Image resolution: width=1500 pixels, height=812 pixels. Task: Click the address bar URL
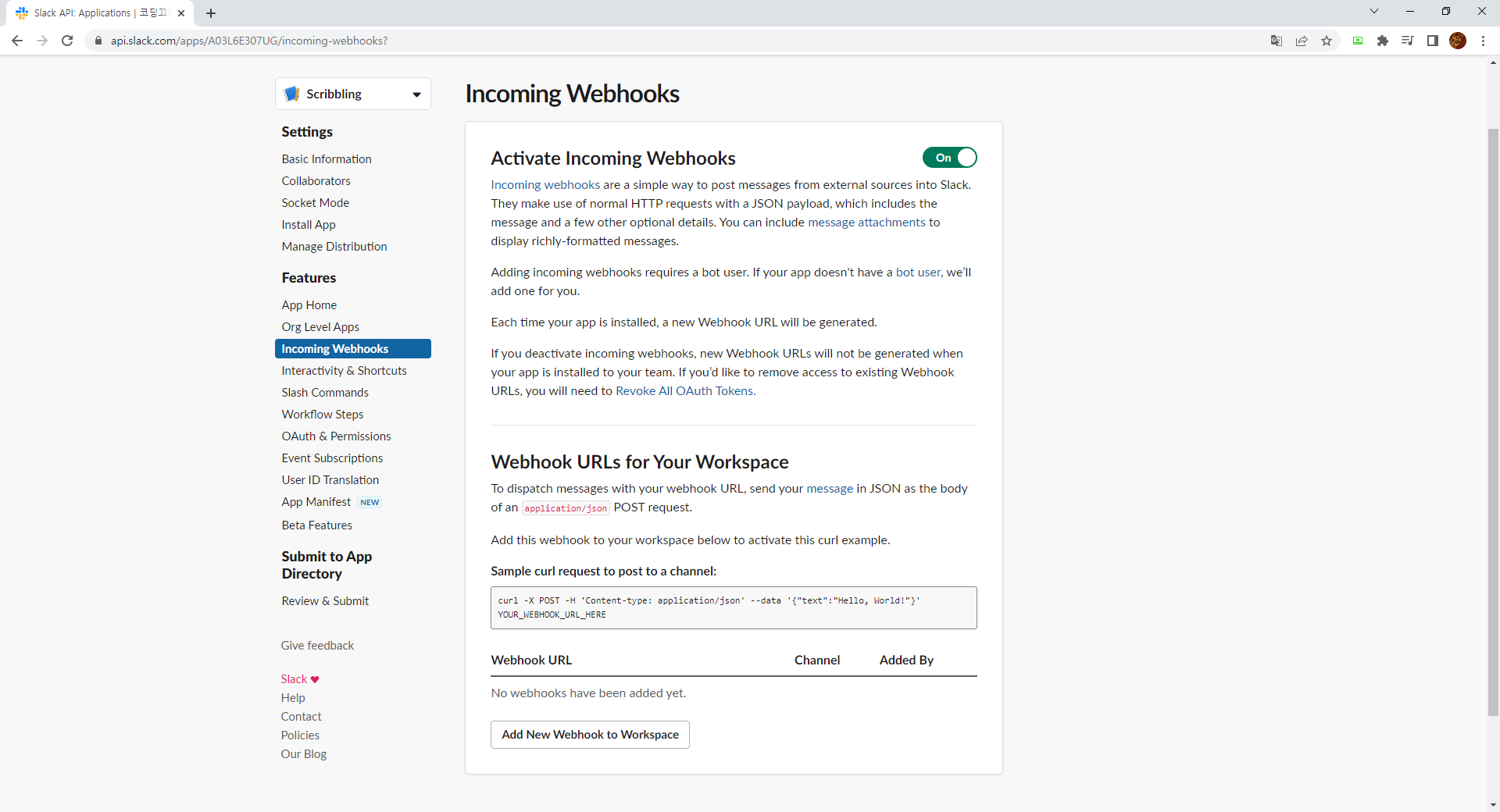pyautogui.click(x=249, y=41)
